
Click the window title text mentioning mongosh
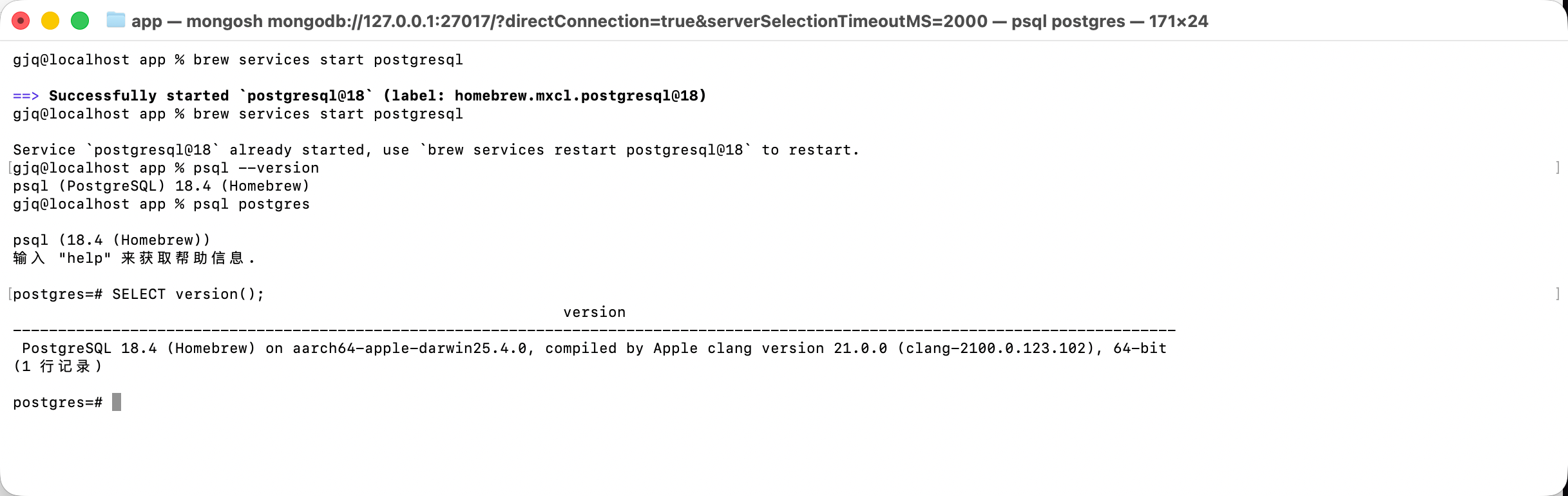[x=670, y=21]
